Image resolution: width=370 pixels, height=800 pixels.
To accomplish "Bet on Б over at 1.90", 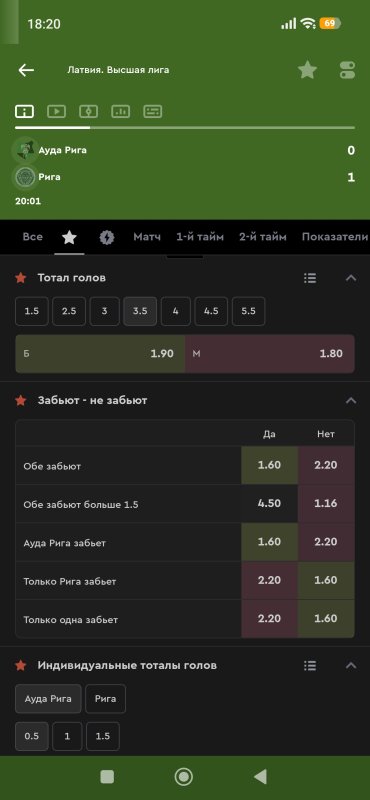I will (100, 354).
